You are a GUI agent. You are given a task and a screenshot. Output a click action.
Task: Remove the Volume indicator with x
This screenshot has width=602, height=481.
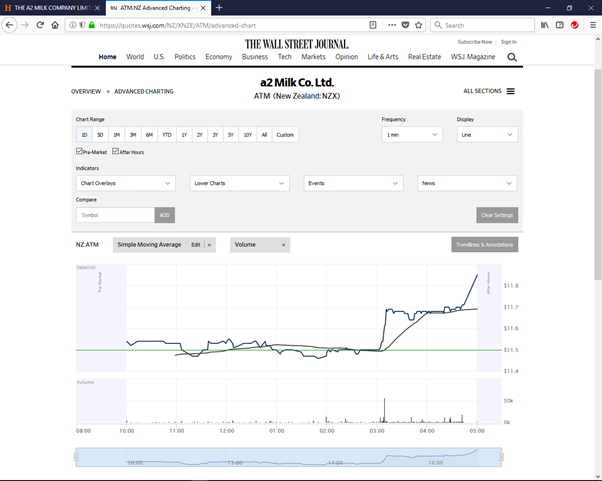(x=283, y=245)
